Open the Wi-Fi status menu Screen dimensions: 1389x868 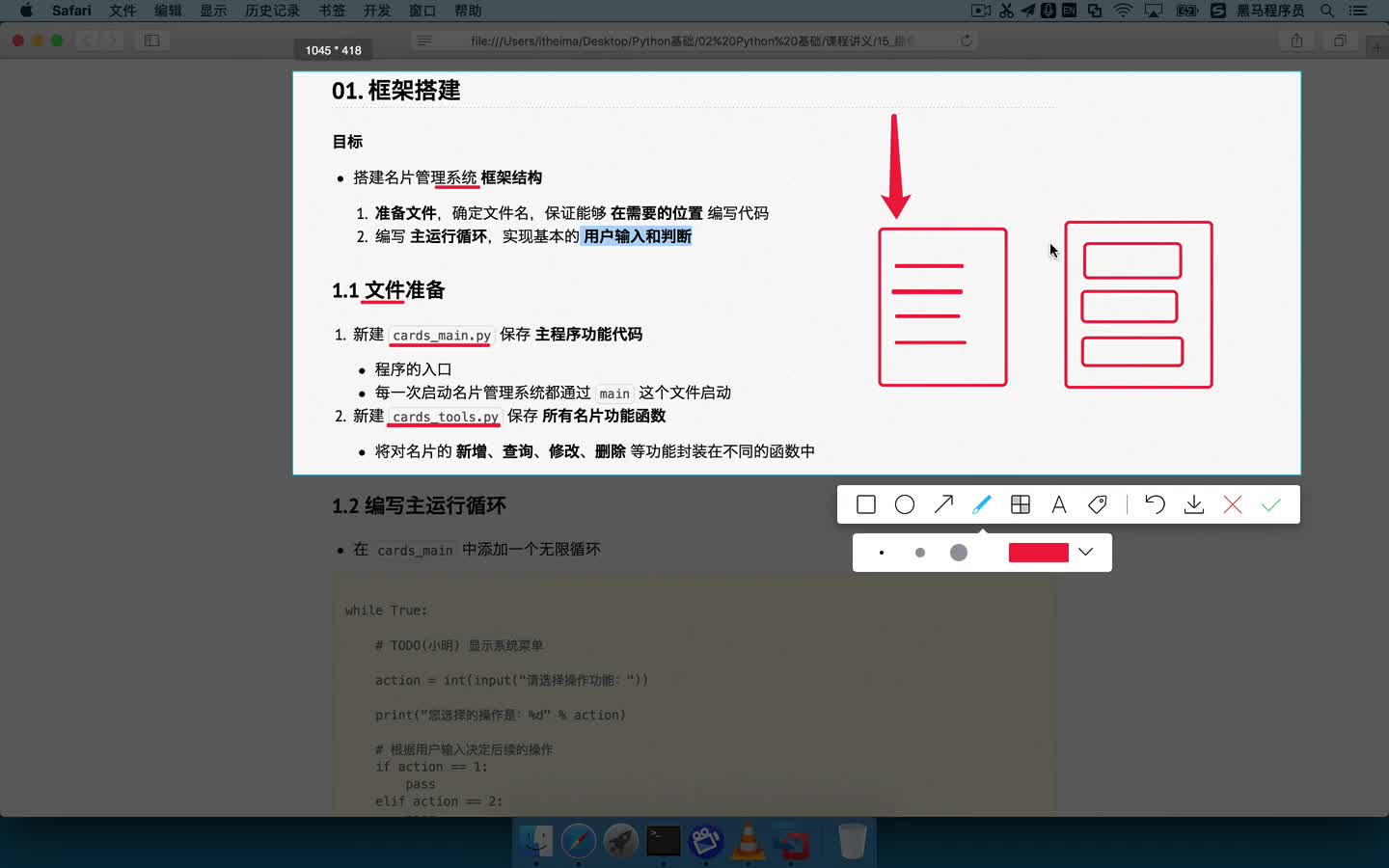pyautogui.click(x=1121, y=11)
